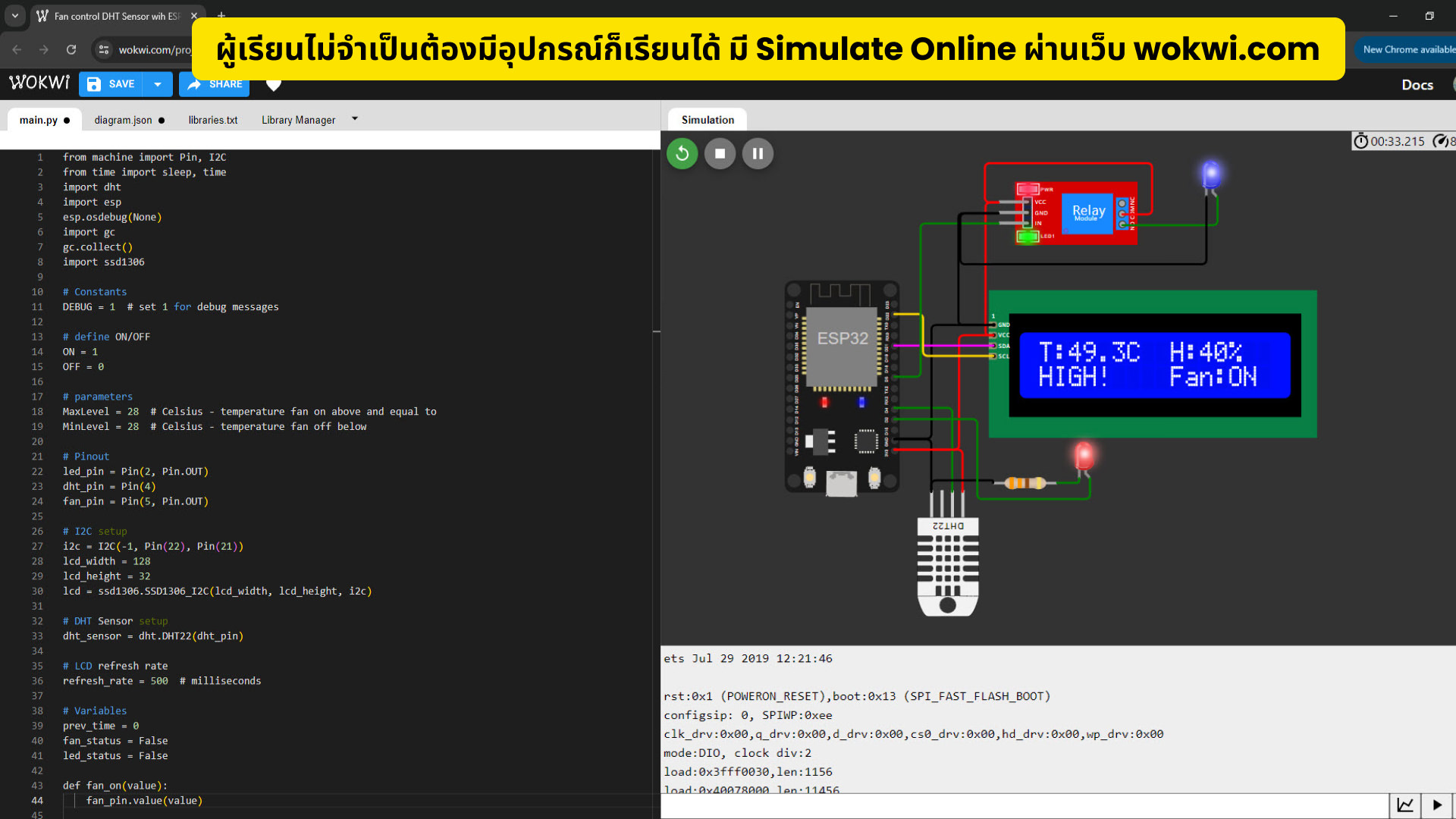
Task: Click the blue LED in the diagram
Action: pyautogui.click(x=1211, y=175)
